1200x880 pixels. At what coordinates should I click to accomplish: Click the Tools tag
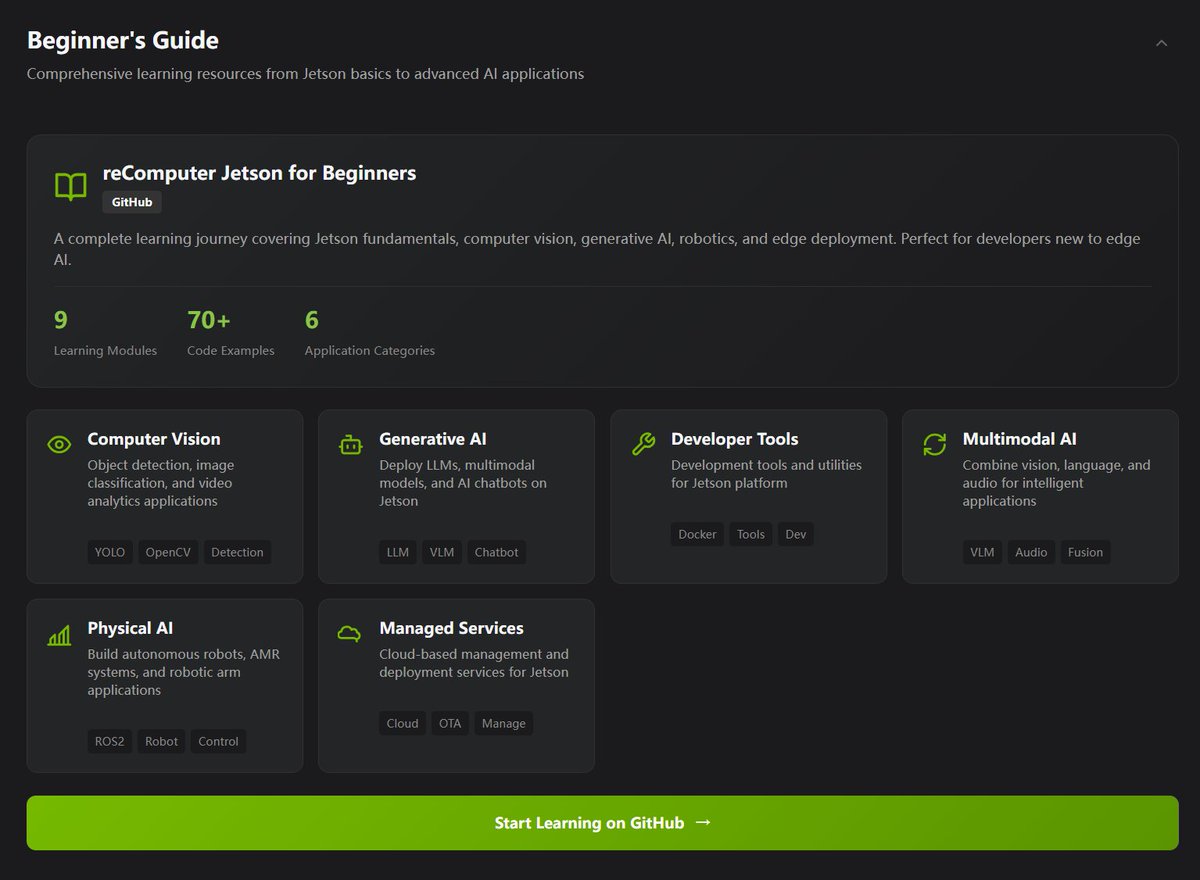tap(751, 534)
